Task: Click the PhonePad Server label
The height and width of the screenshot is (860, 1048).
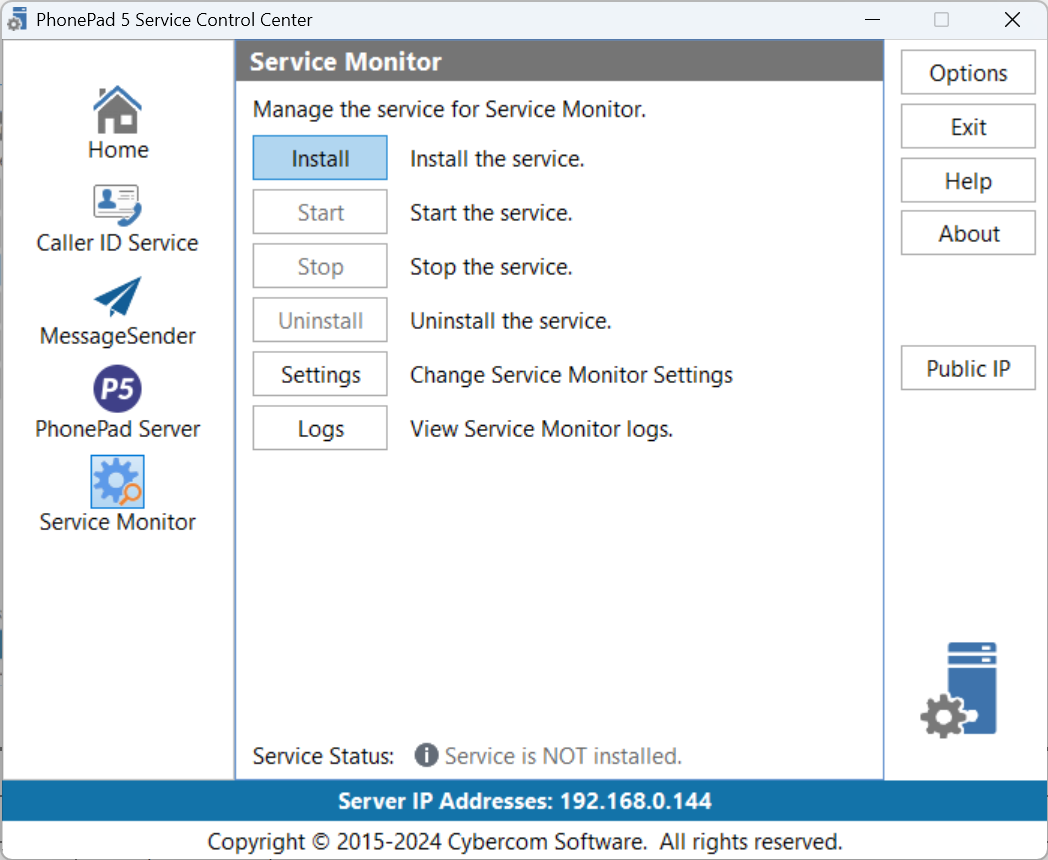Action: tap(118, 428)
